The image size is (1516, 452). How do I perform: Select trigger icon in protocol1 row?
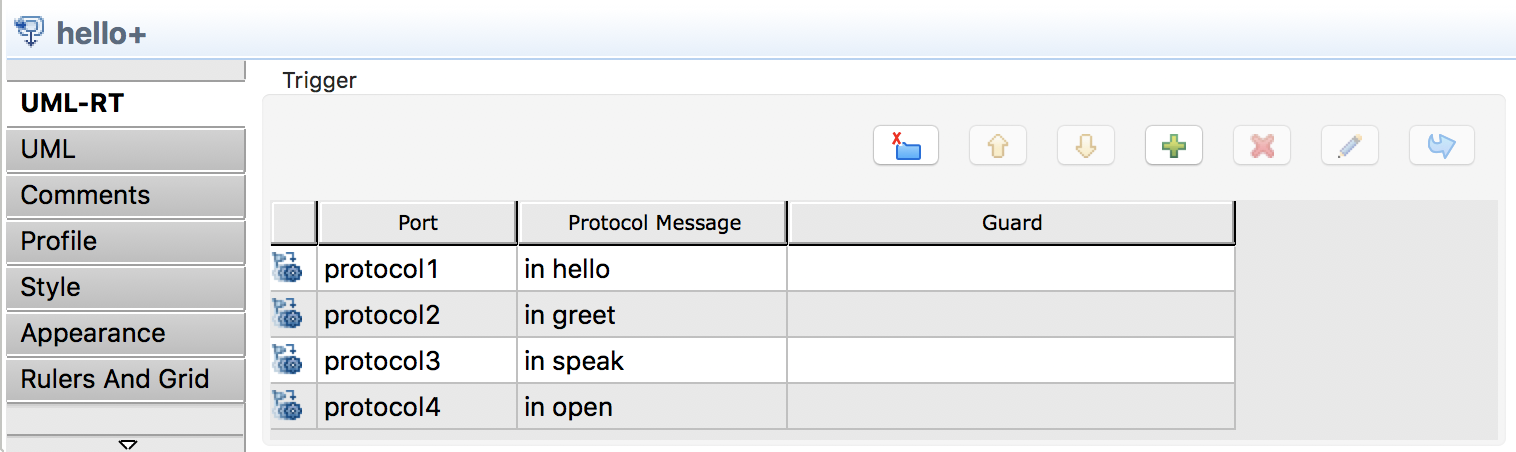point(288,269)
